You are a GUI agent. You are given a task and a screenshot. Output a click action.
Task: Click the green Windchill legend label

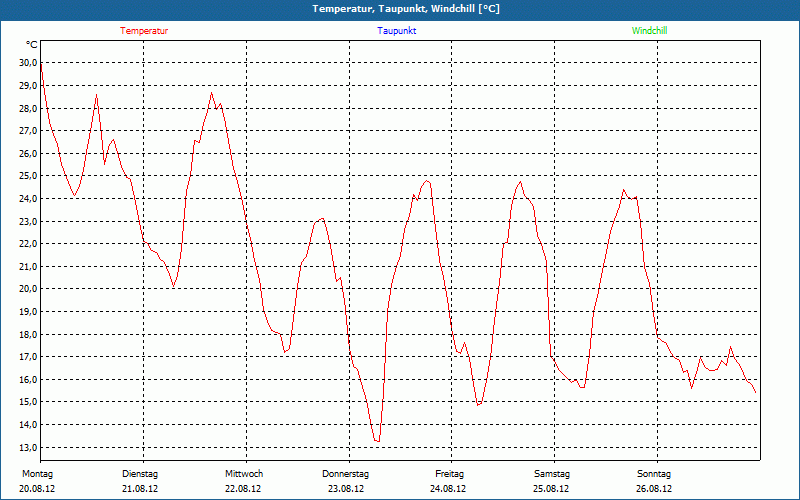[x=649, y=31]
